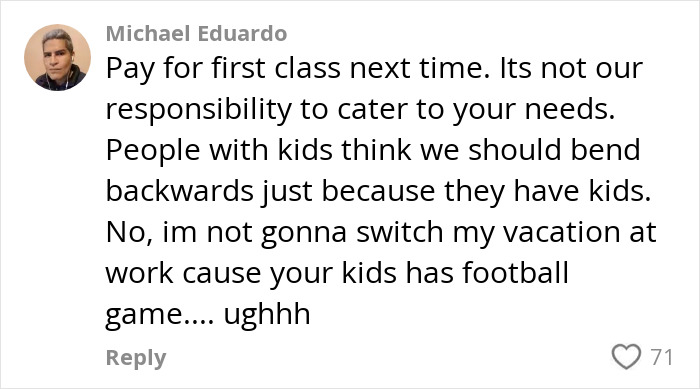Viewport: 700px width, 389px height.
Task: Click the line starting 'No, im not gonna switch'
Action: pyautogui.click(x=381, y=233)
